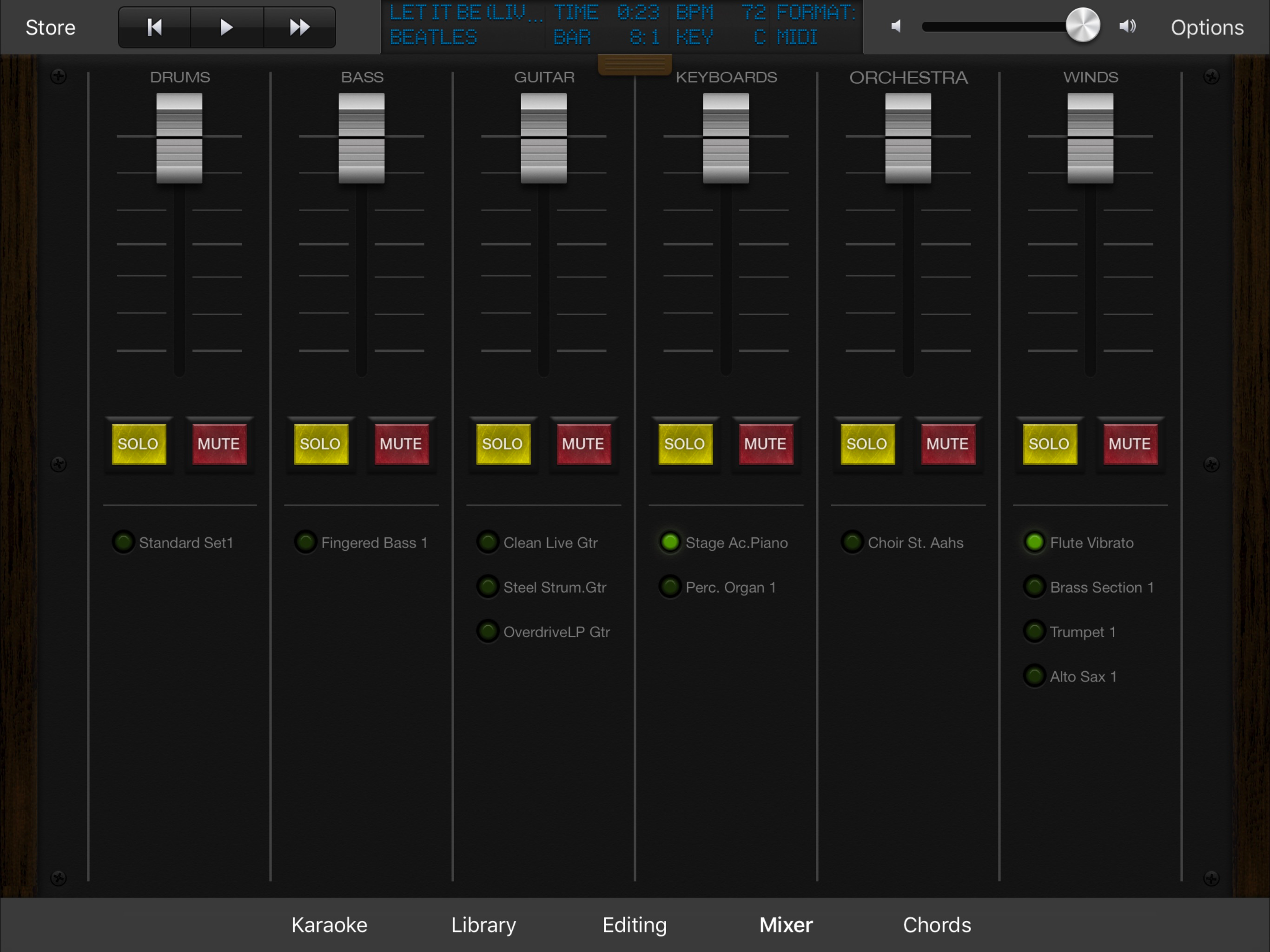Open the Store

(x=51, y=27)
